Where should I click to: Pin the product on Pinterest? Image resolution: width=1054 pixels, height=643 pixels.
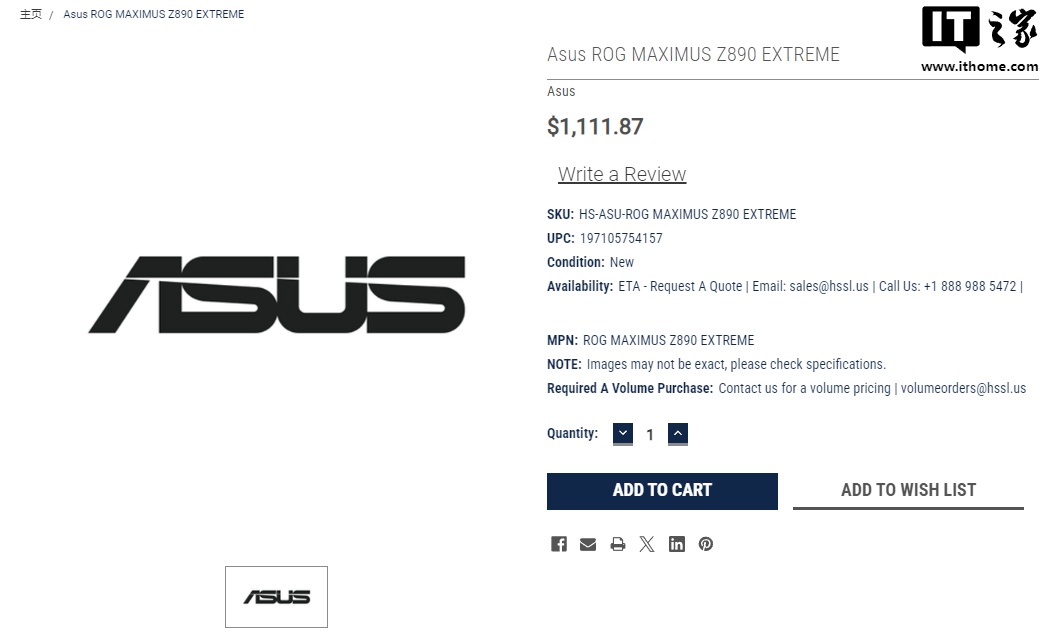706,544
